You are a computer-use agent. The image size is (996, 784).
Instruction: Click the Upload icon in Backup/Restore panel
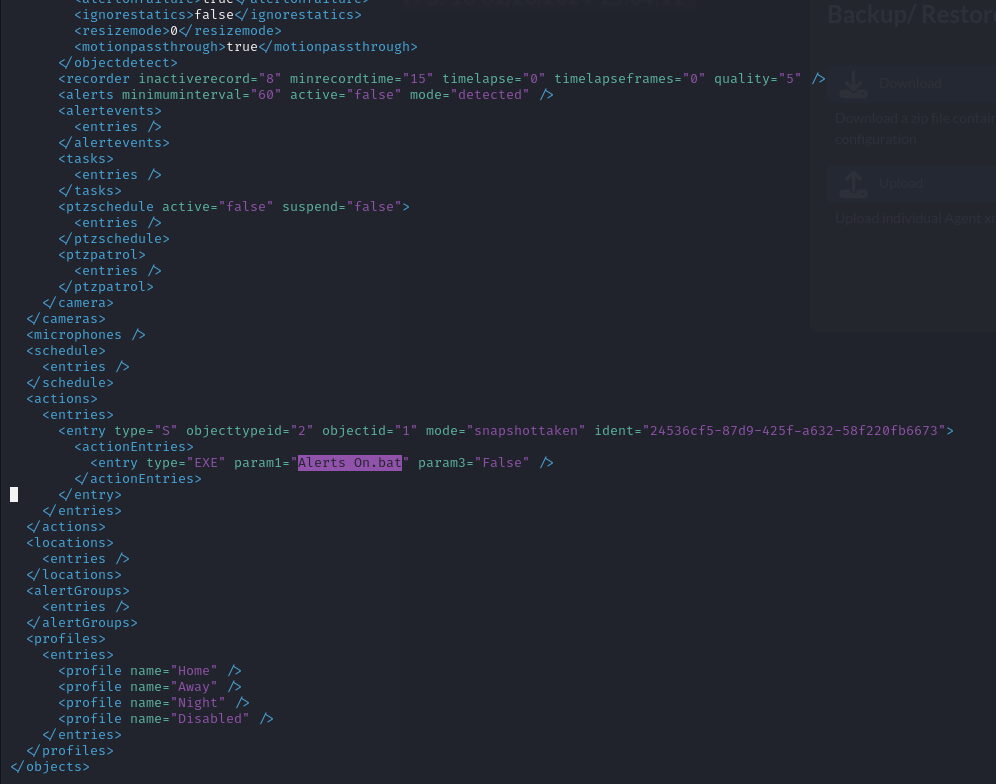tap(853, 184)
